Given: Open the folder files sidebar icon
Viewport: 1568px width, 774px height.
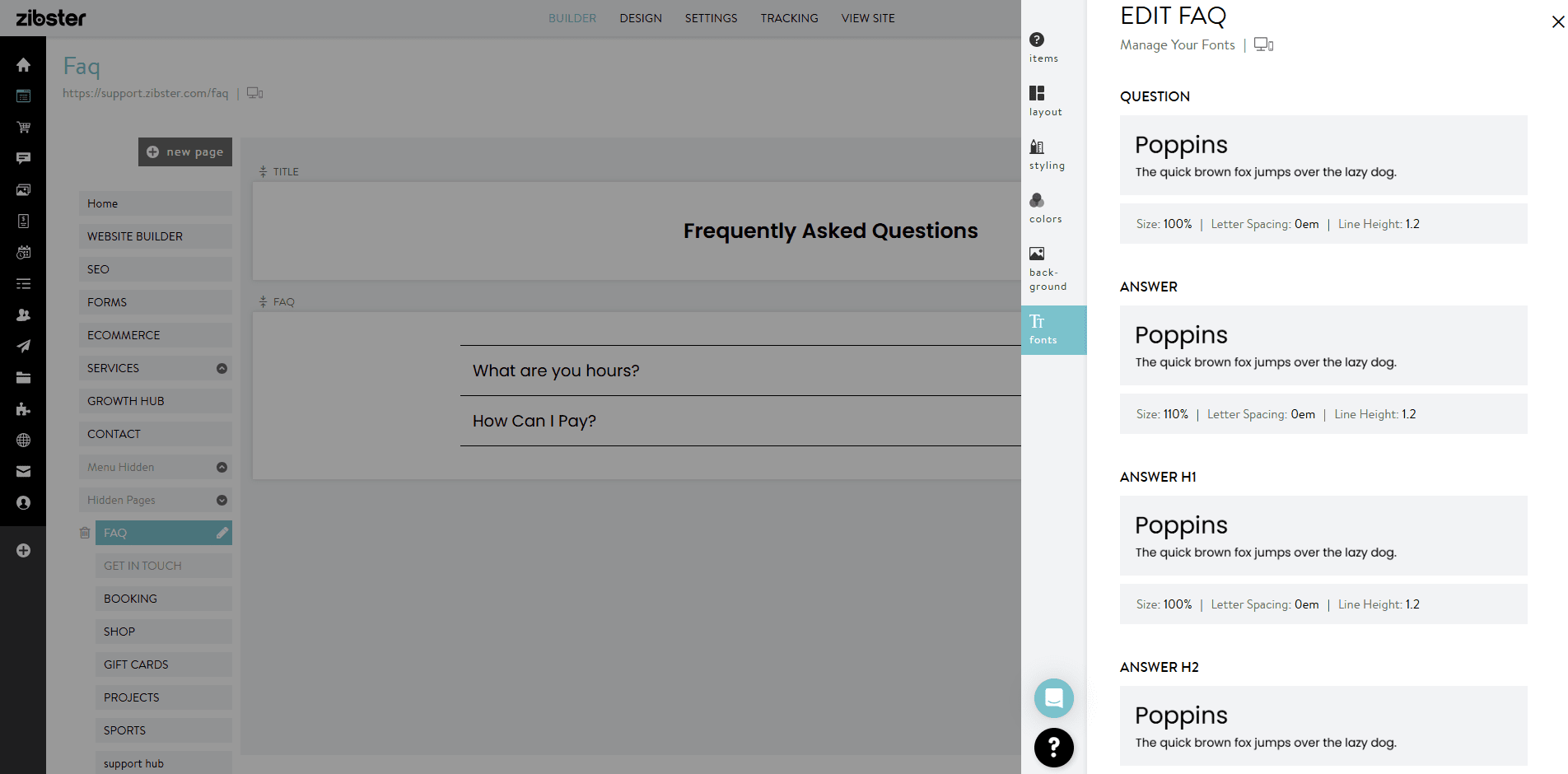Looking at the screenshot, I should (23, 378).
